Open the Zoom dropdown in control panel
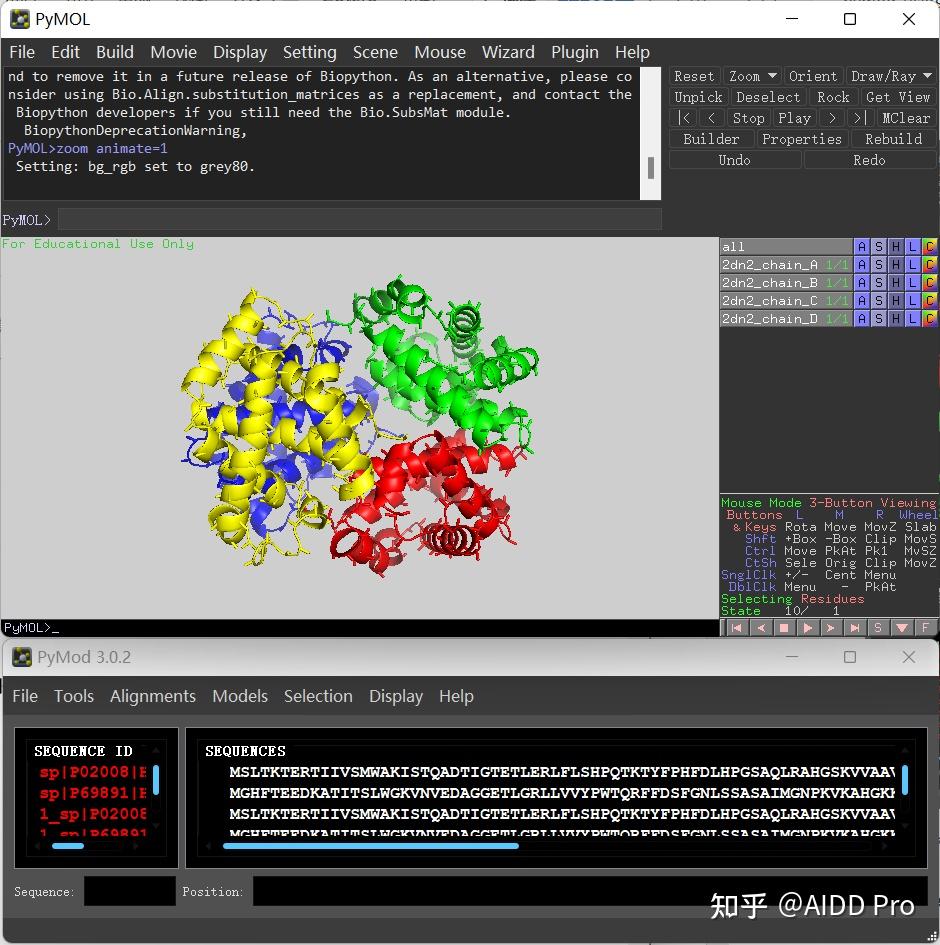The image size is (940, 945). [752, 76]
